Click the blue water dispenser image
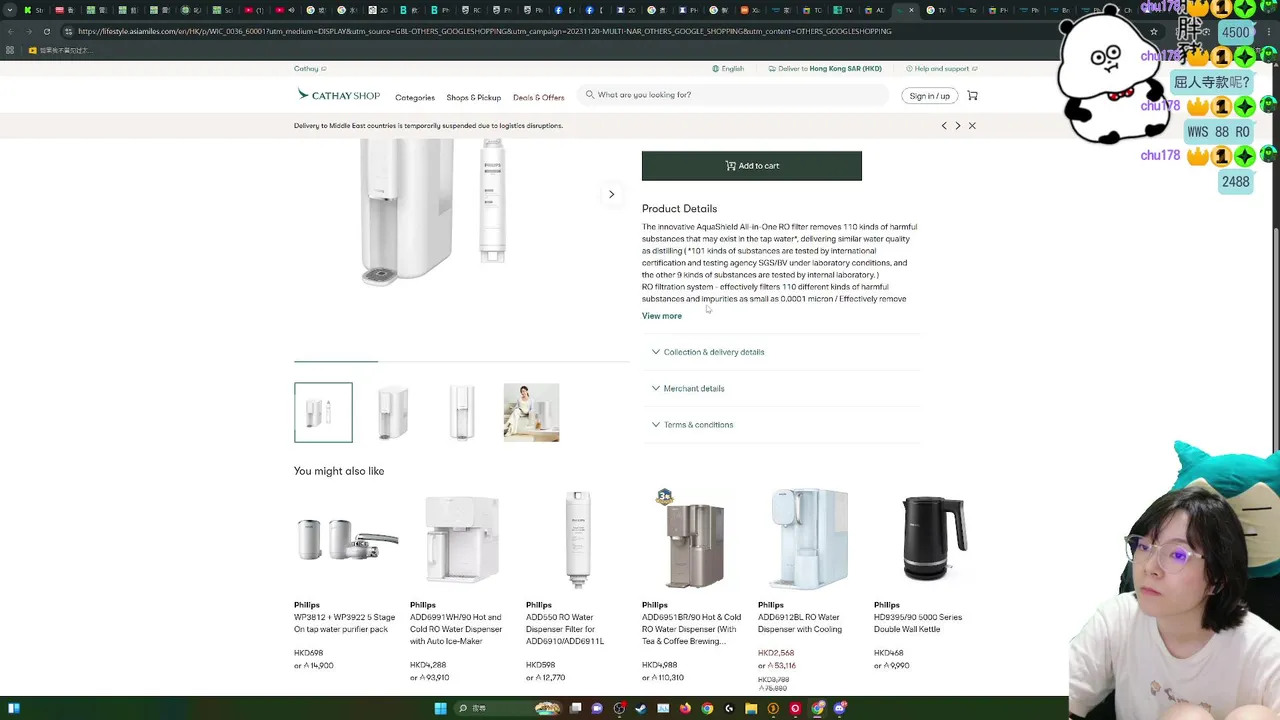 809,537
